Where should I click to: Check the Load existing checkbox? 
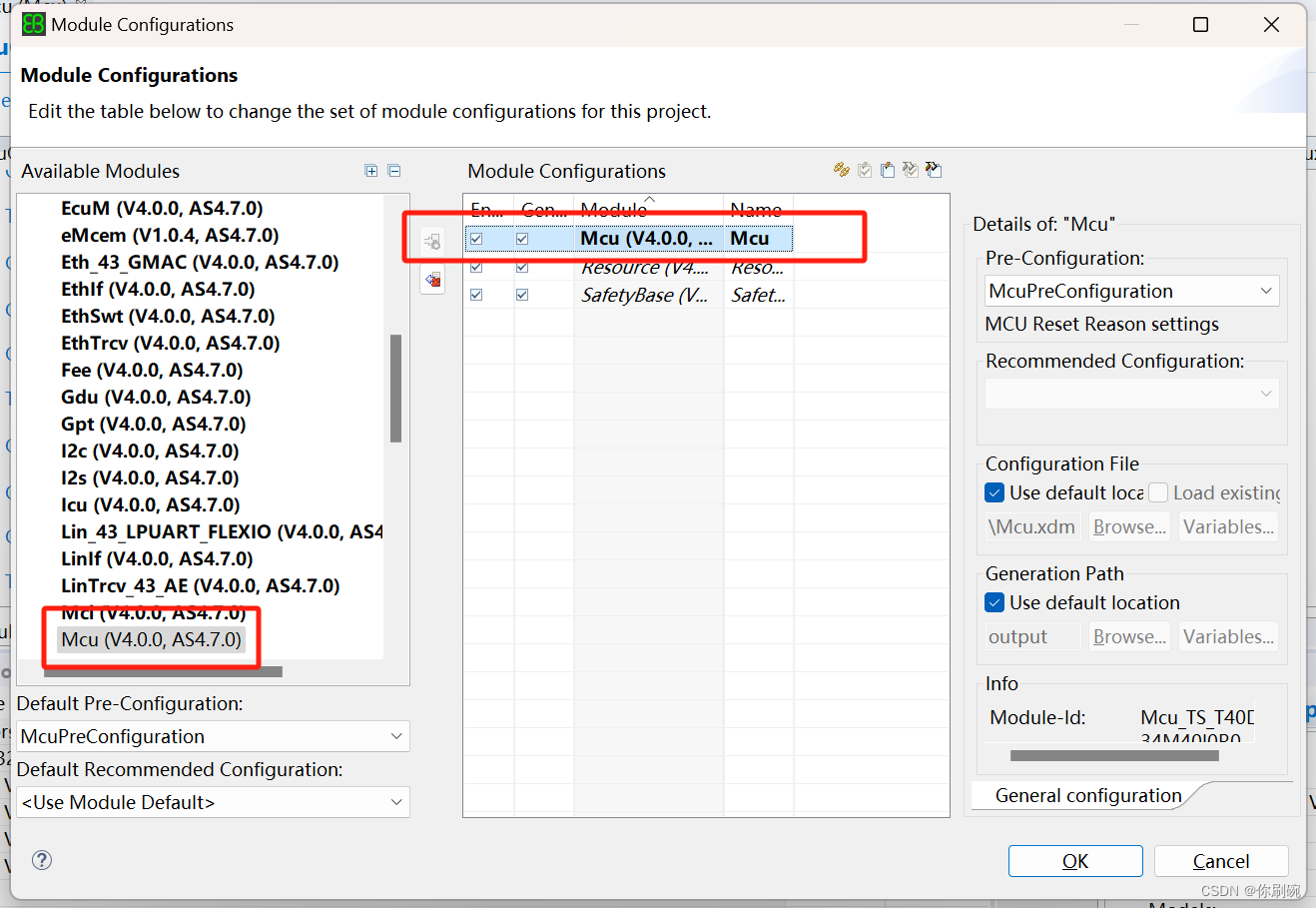pyautogui.click(x=1158, y=492)
